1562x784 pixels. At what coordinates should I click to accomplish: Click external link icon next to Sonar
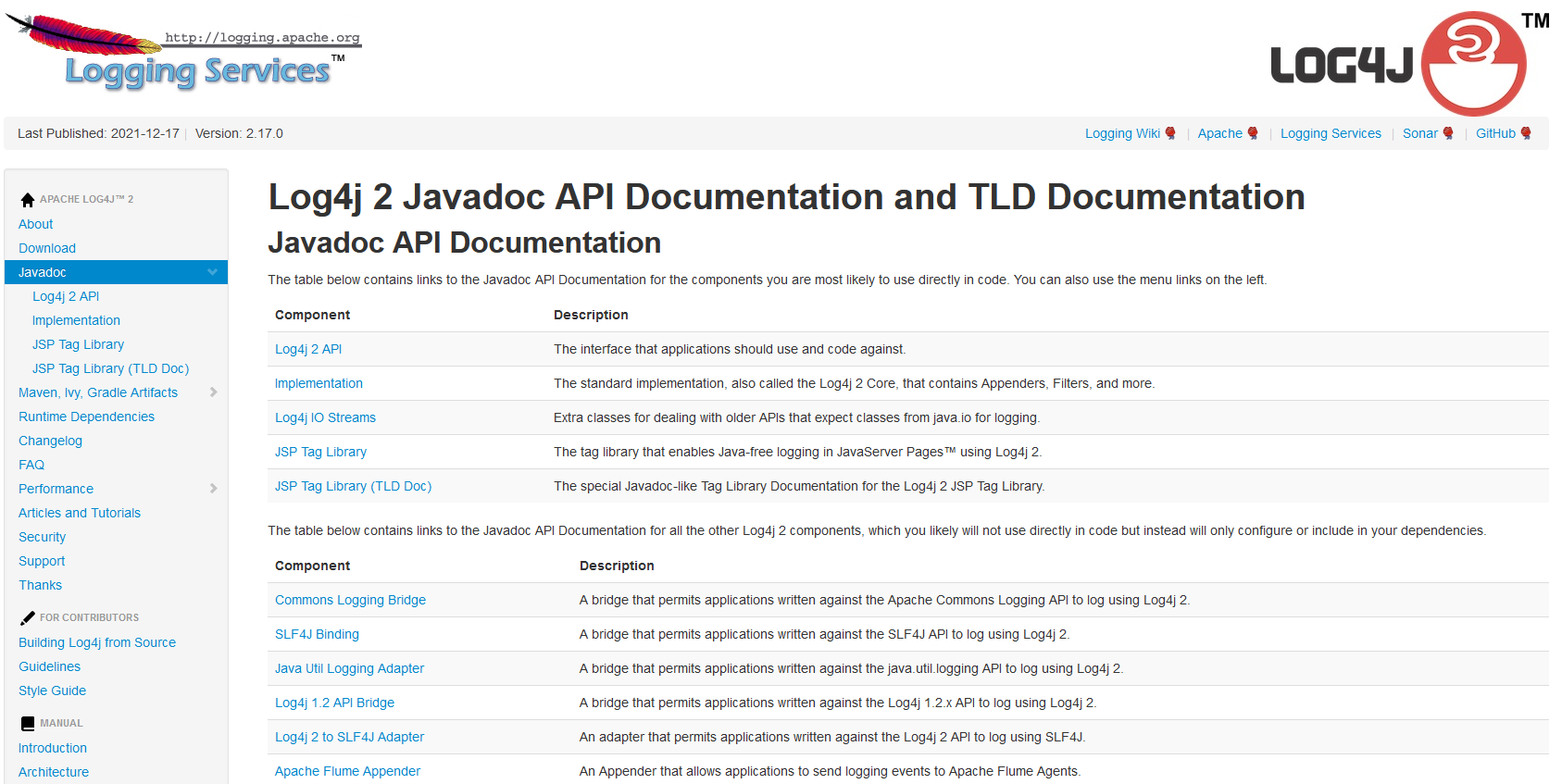[x=1448, y=133]
